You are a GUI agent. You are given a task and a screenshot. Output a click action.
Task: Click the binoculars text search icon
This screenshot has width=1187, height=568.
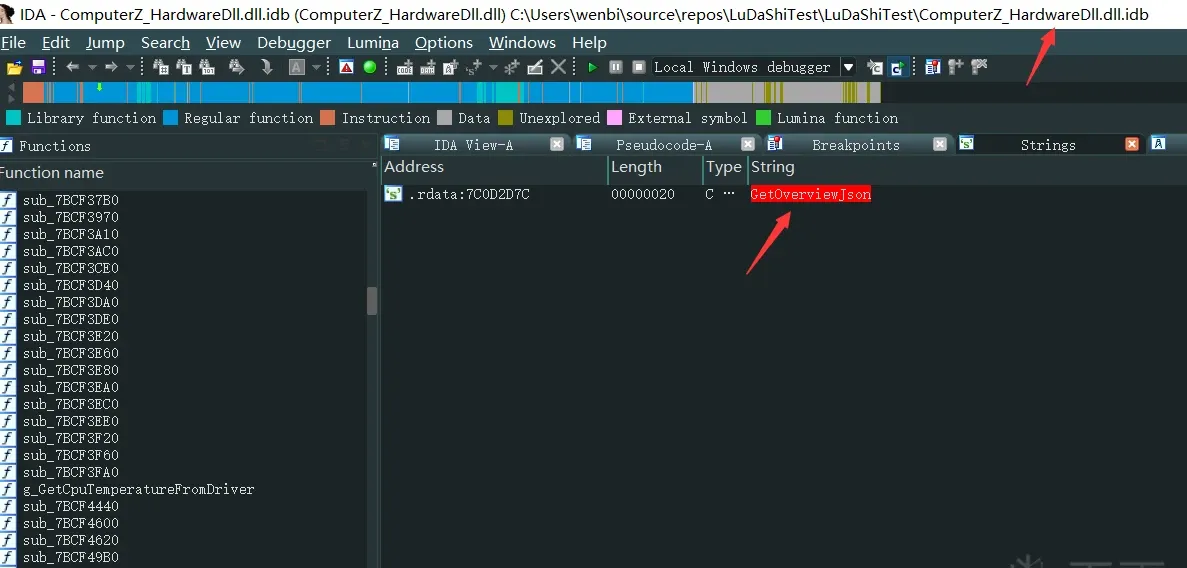184,67
